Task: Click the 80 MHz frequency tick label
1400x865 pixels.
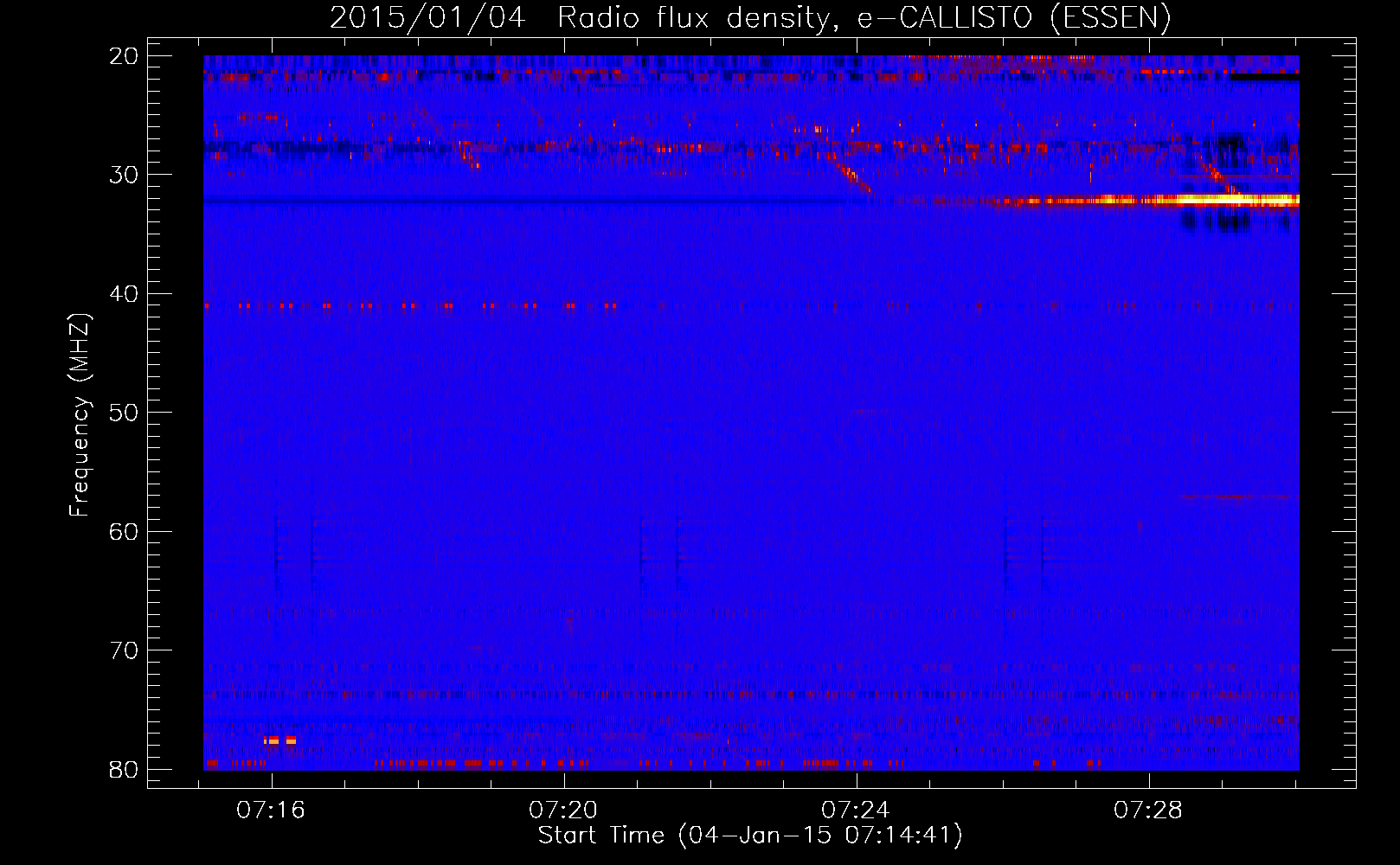Action: 124,770
